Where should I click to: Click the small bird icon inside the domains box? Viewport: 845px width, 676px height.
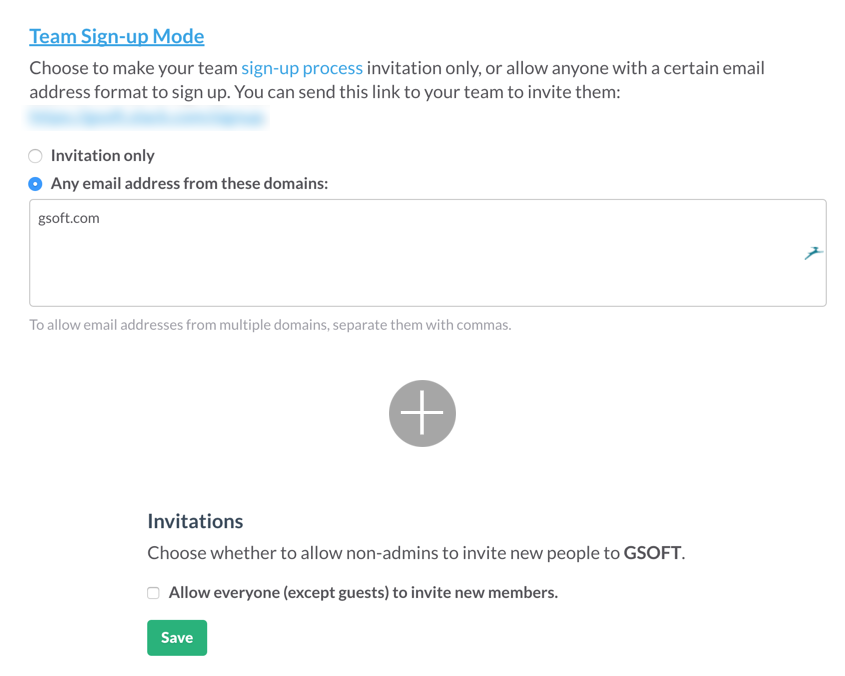813,254
